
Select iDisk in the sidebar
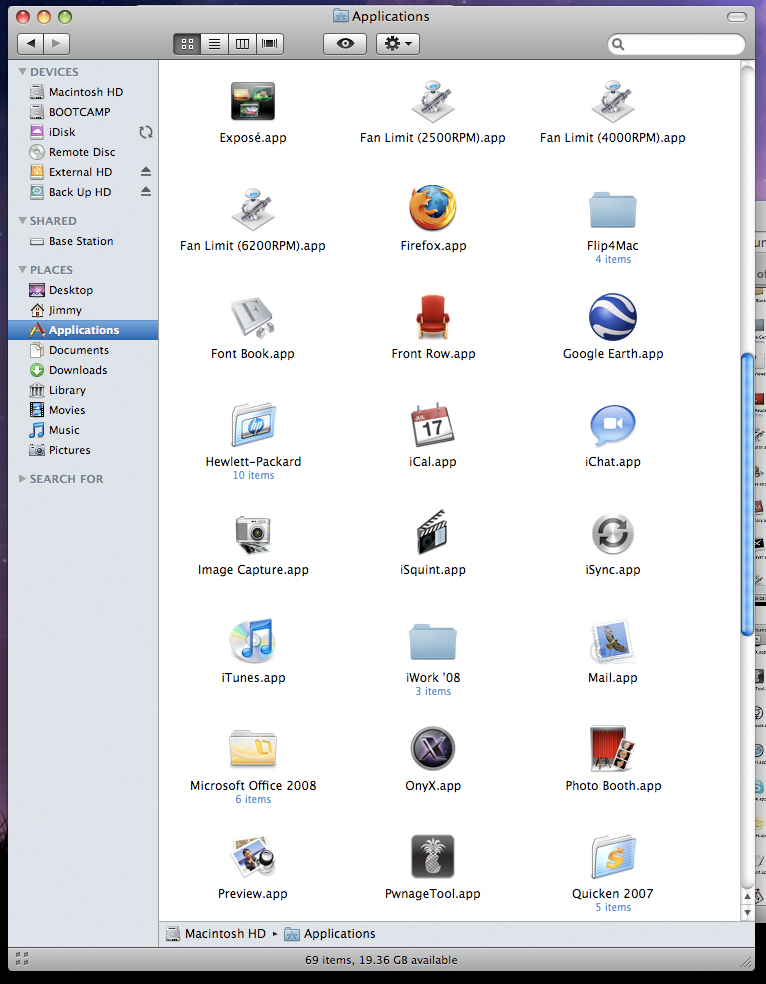pyautogui.click(x=83, y=132)
